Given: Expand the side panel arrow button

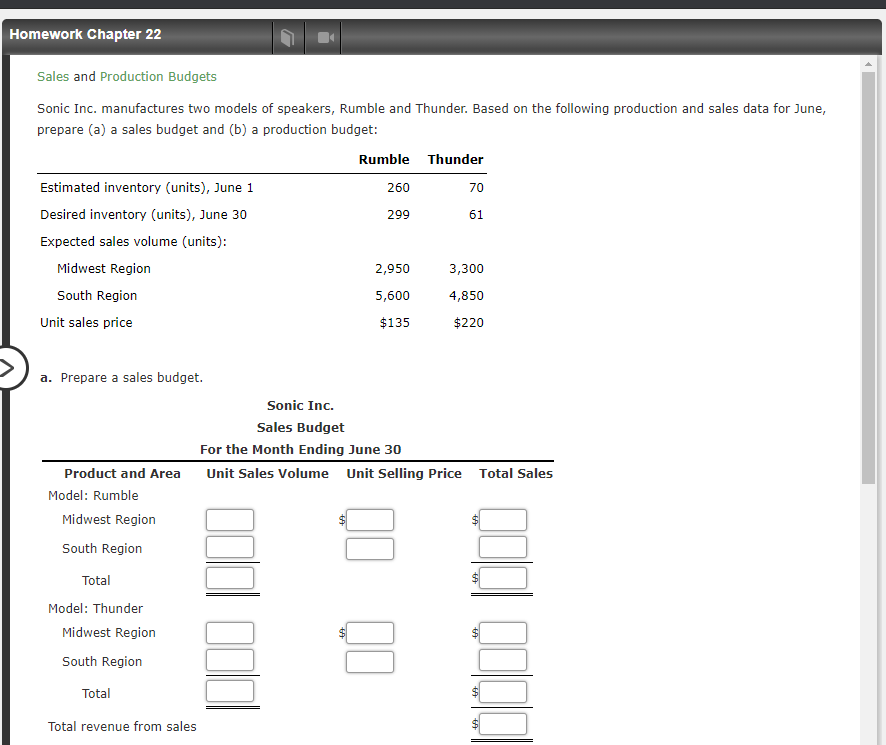Looking at the screenshot, I should (x=10, y=369).
